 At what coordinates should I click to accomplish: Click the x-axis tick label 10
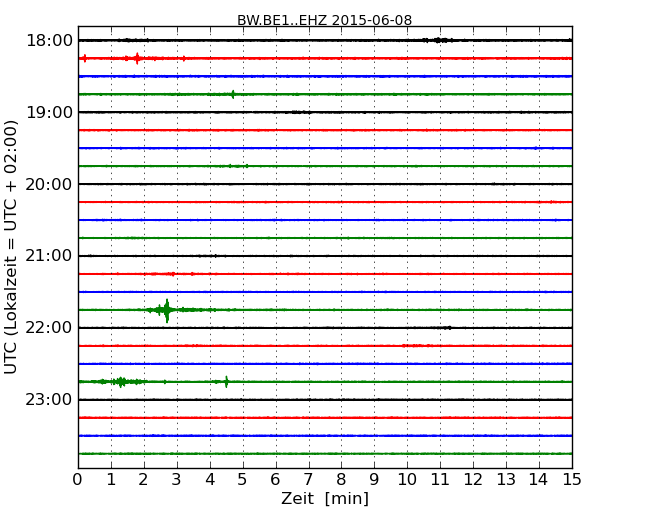coord(407,480)
